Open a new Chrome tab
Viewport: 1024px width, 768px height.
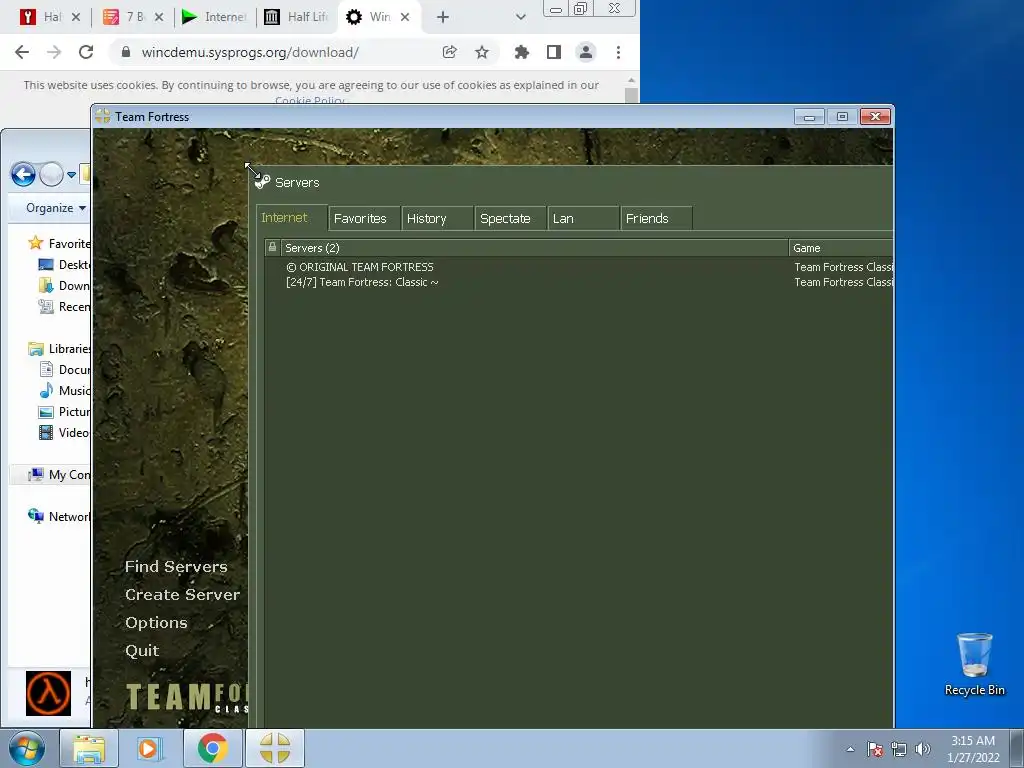(x=443, y=17)
